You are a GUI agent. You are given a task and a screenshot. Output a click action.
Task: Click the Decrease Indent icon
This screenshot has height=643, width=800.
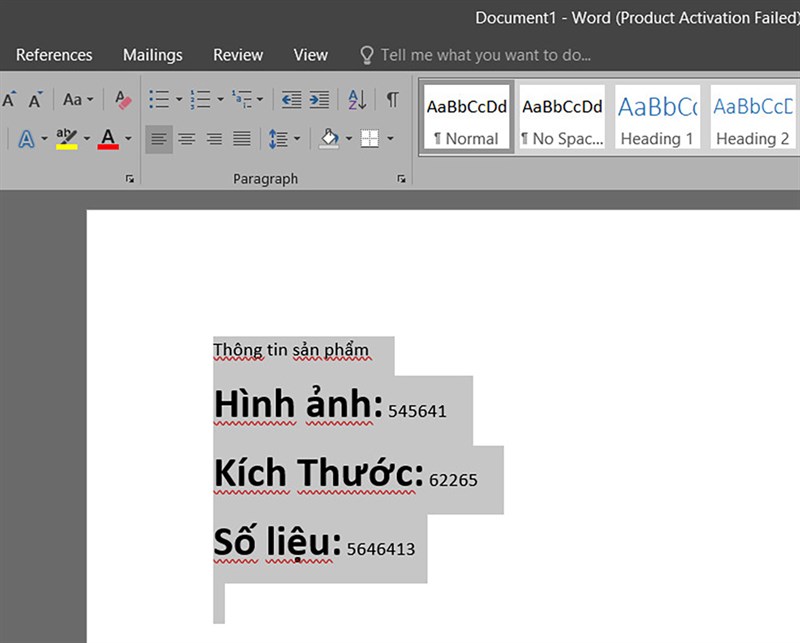coord(290,99)
